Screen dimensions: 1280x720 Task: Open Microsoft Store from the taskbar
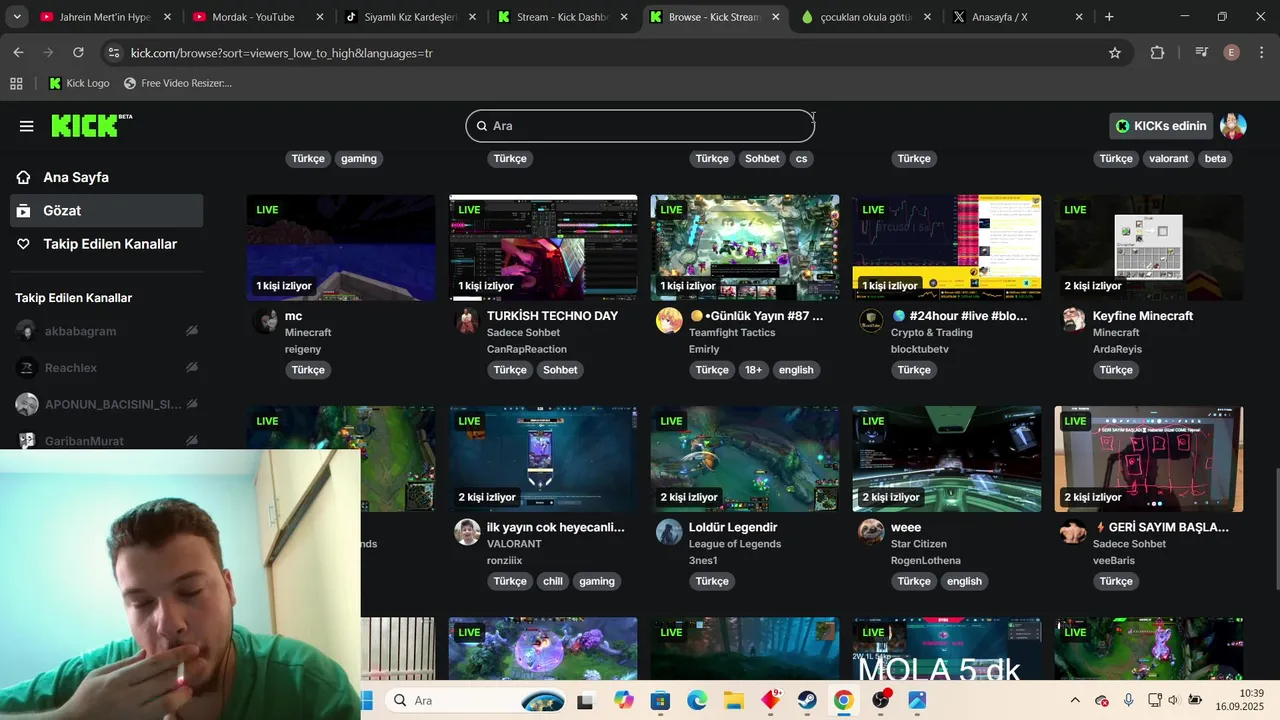[x=660, y=700]
